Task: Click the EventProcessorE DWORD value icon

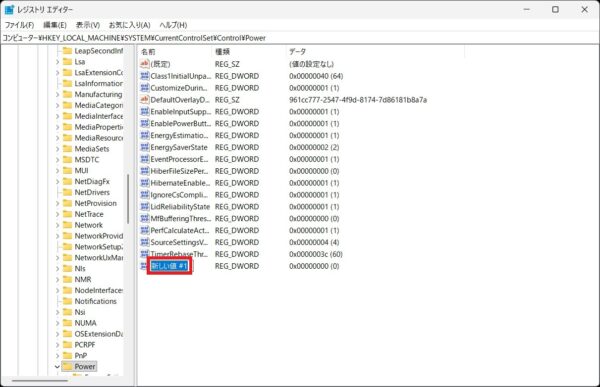Action: coord(145,159)
